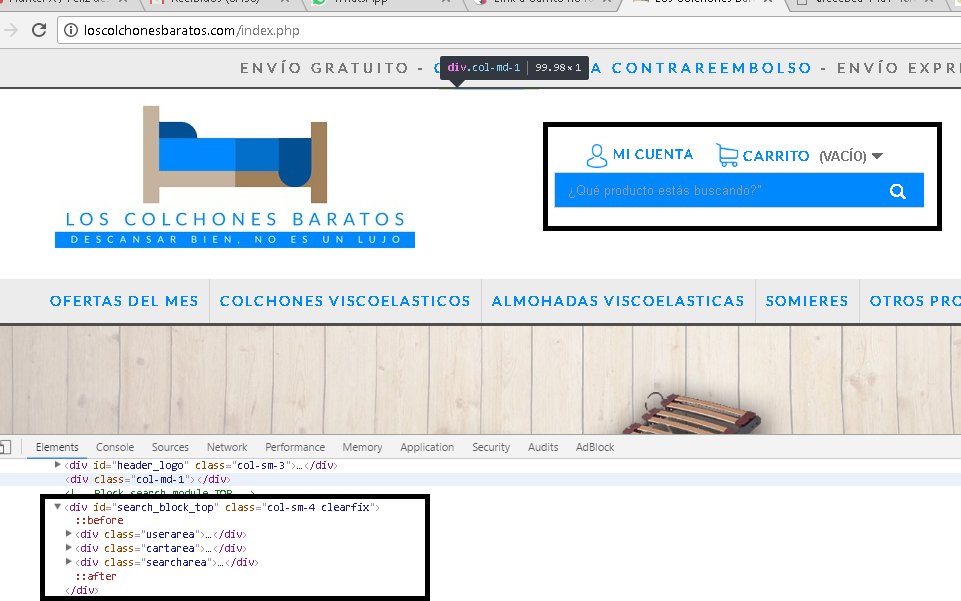The image size is (961, 601).
Task: Open the Colchones Viscoelasticos menu
Action: (x=345, y=301)
